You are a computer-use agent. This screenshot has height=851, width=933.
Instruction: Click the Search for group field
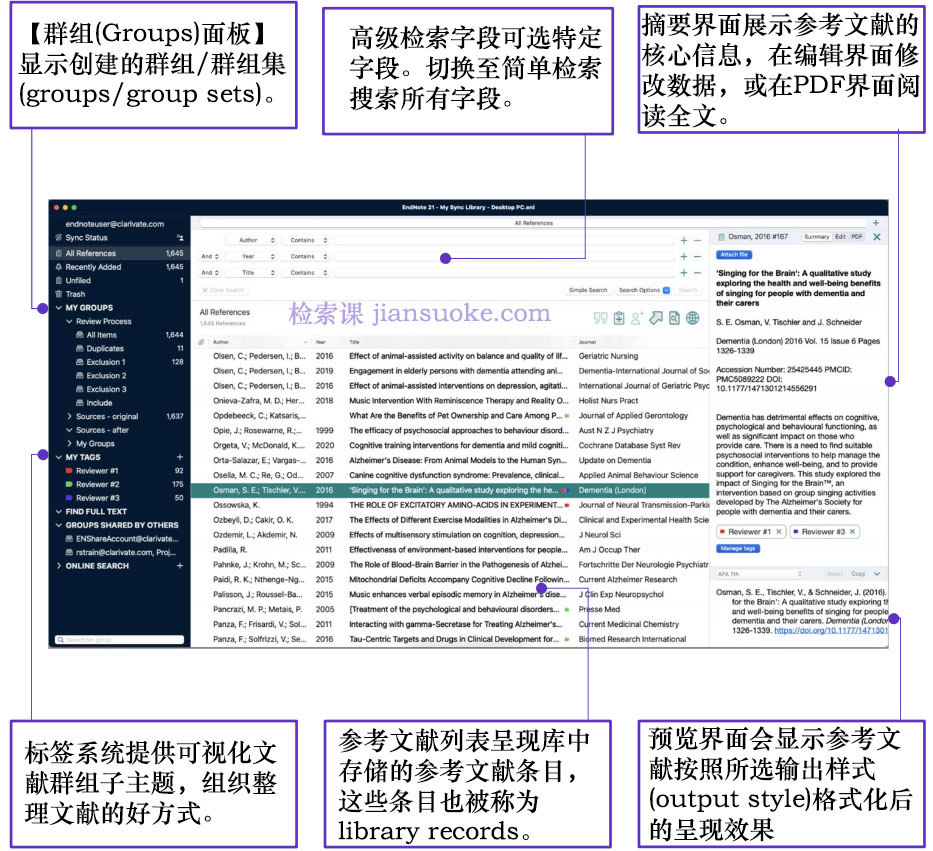[120, 640]
